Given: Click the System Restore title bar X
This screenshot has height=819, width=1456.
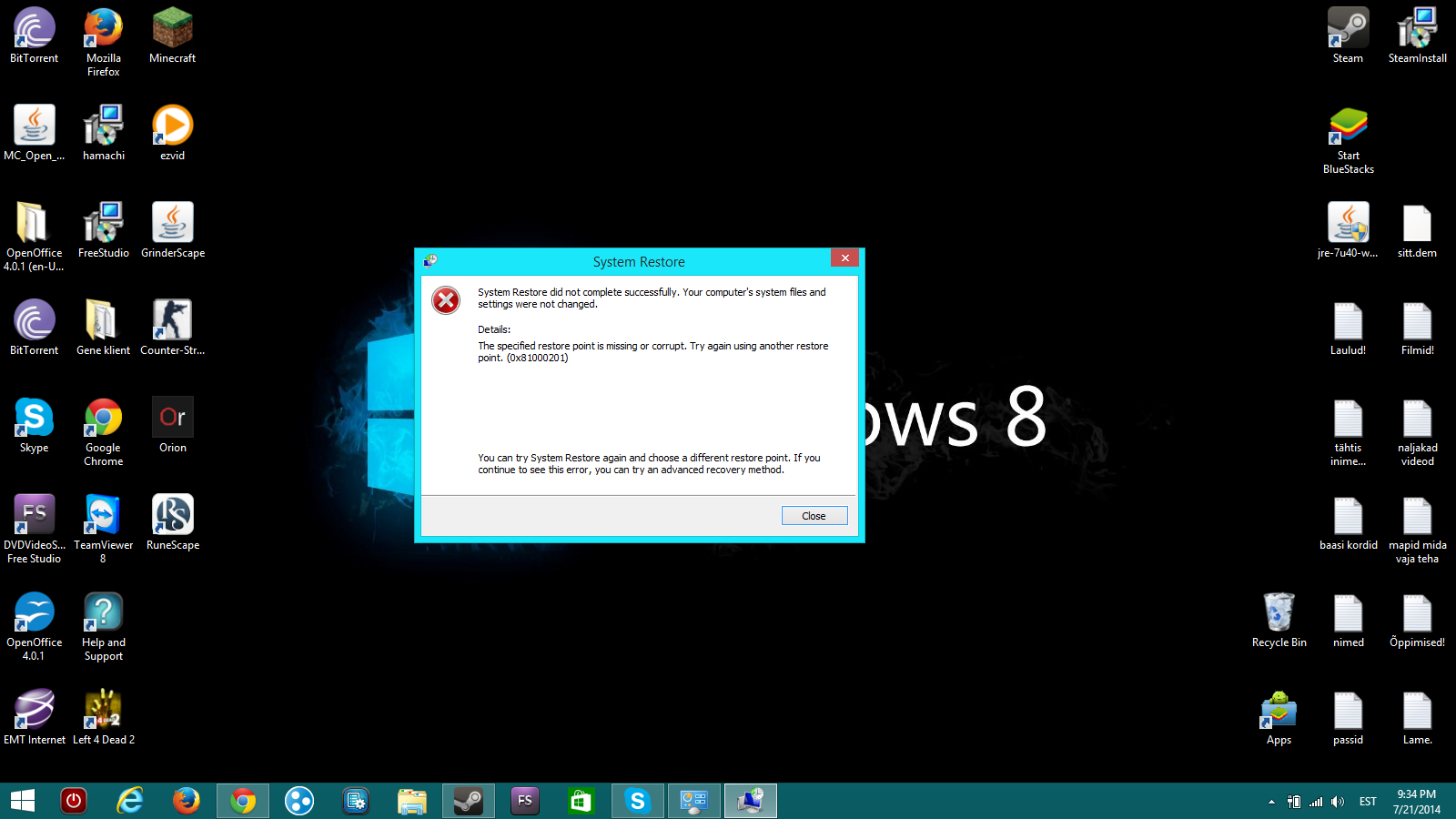Looking at the screenshot, I should pos(844,258).
